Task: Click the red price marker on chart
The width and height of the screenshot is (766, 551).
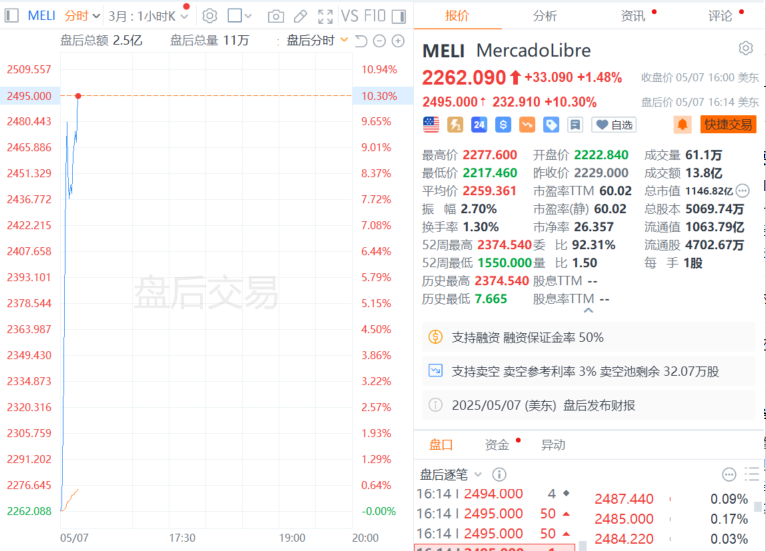Action: [78, 96]
